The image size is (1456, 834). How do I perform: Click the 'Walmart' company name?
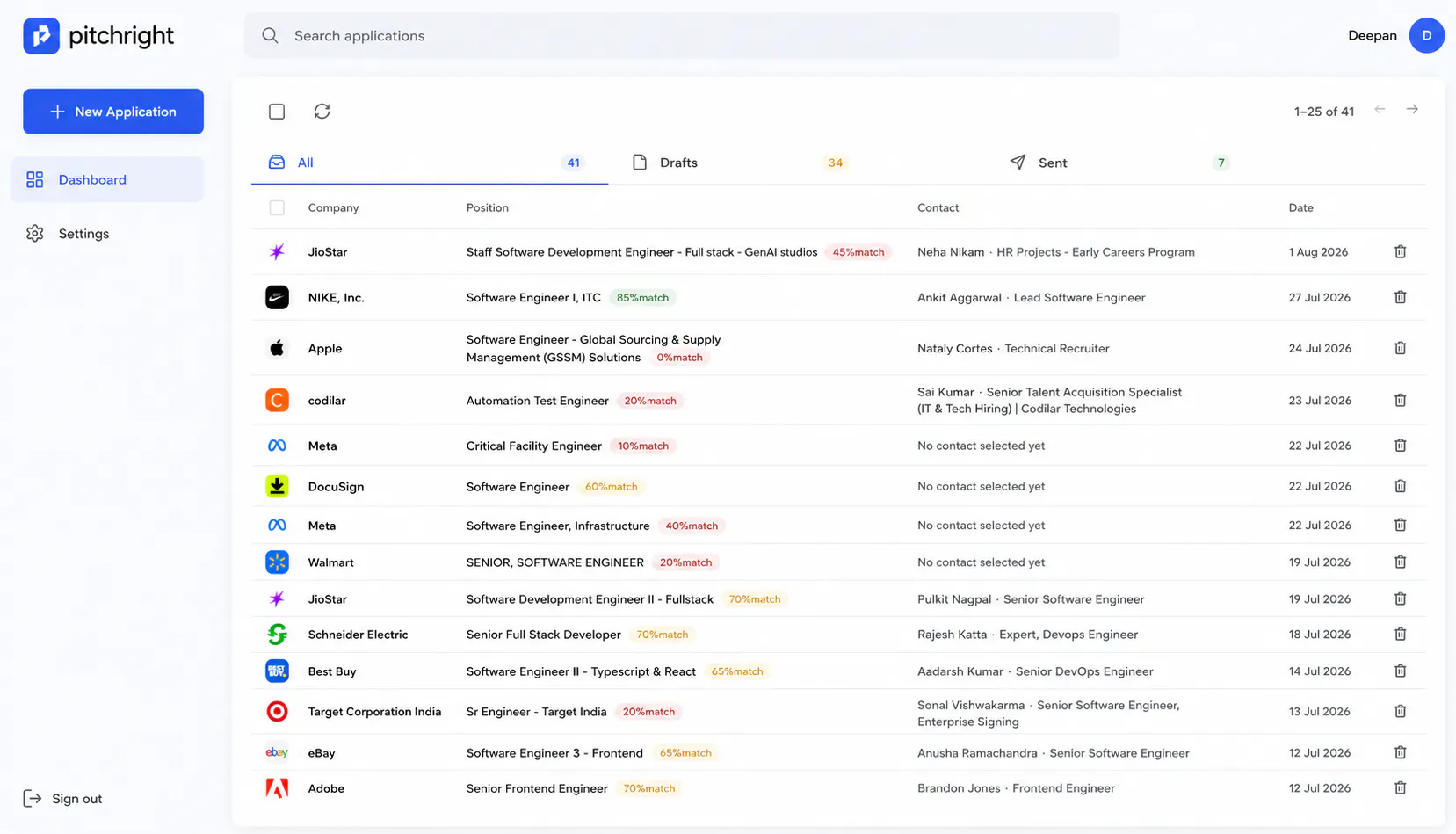click(x=330, y=562)
